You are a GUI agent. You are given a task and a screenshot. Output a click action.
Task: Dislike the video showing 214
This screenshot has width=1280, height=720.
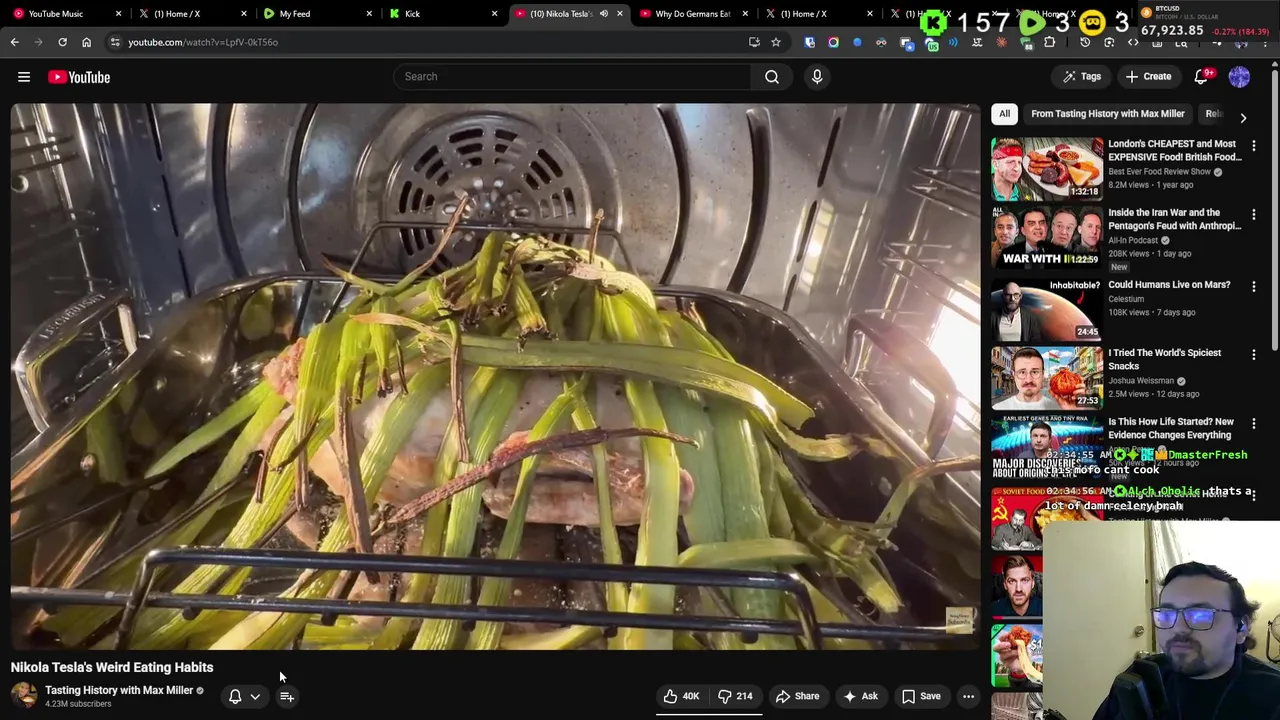coord(735,696)
